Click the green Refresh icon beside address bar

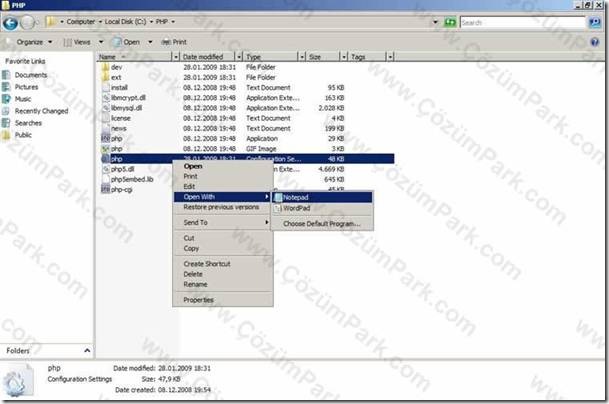click(450, 22)
